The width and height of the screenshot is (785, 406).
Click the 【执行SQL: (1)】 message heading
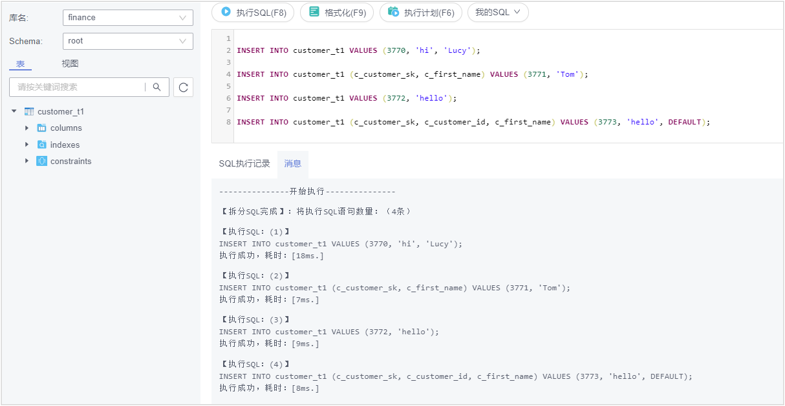coord(255,232)
